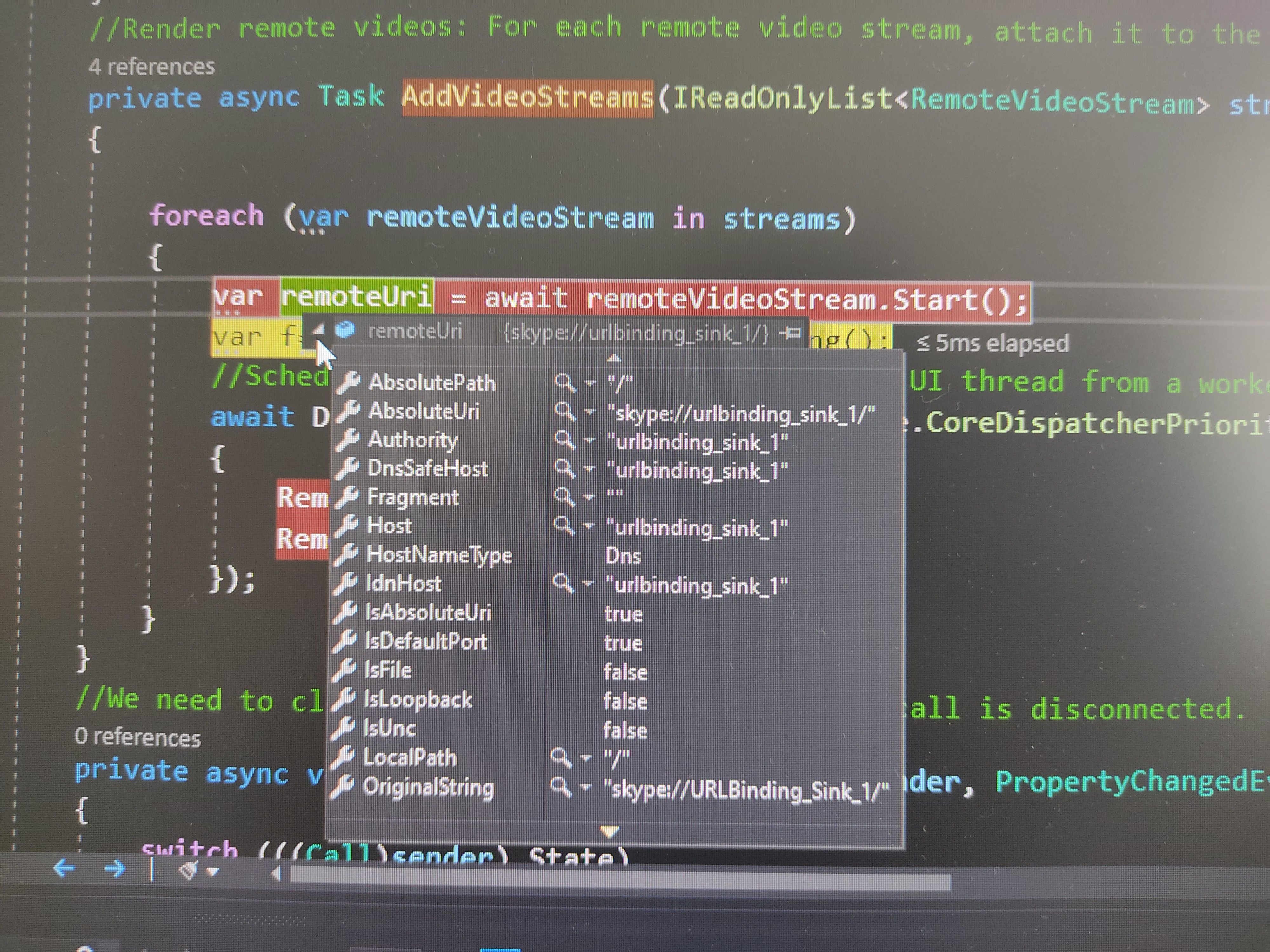The image size is (1270, 952).
Task: Click the wrench icon beside LocalPath
Action: pyautogui.click(x=343, y=757)
